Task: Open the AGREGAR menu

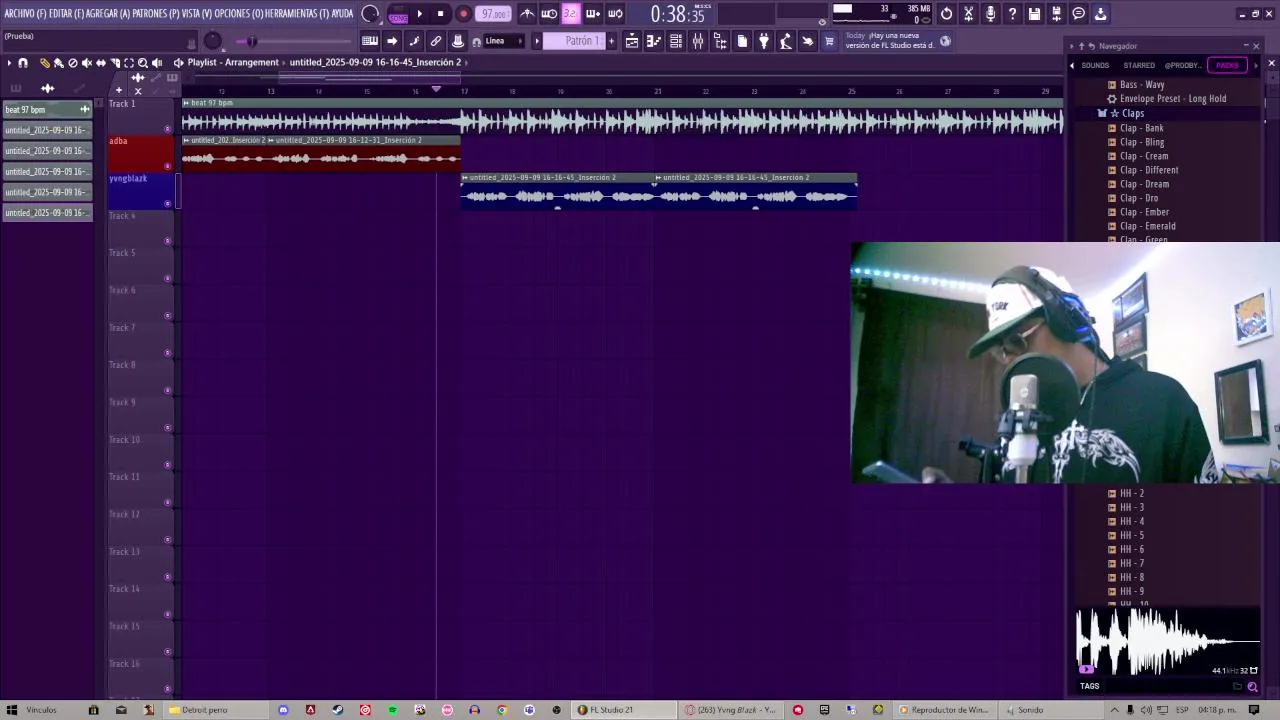Action: point(108,14)
